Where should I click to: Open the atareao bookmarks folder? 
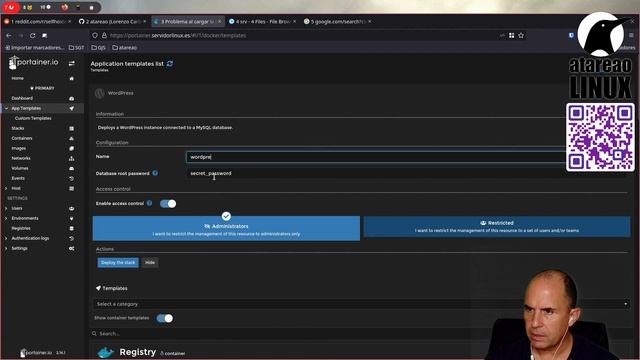click(x=125, y=48)
